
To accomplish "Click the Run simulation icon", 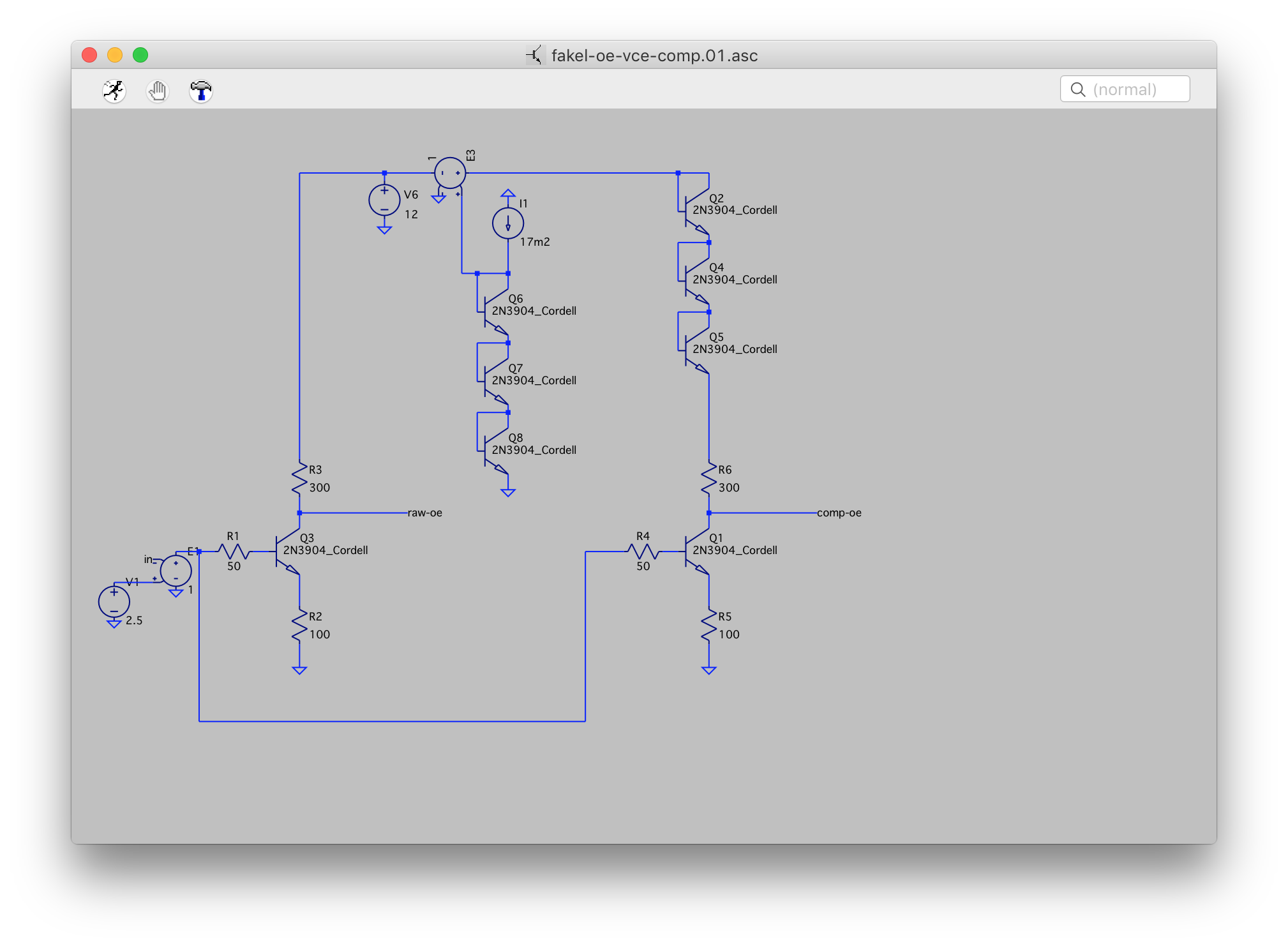I will 114,91.
